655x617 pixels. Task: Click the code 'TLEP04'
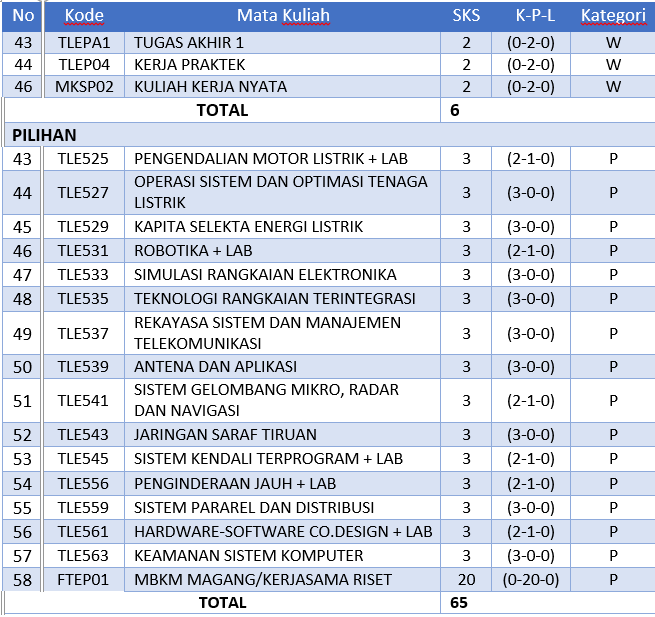pyautogui.click(x=84, y=65)
